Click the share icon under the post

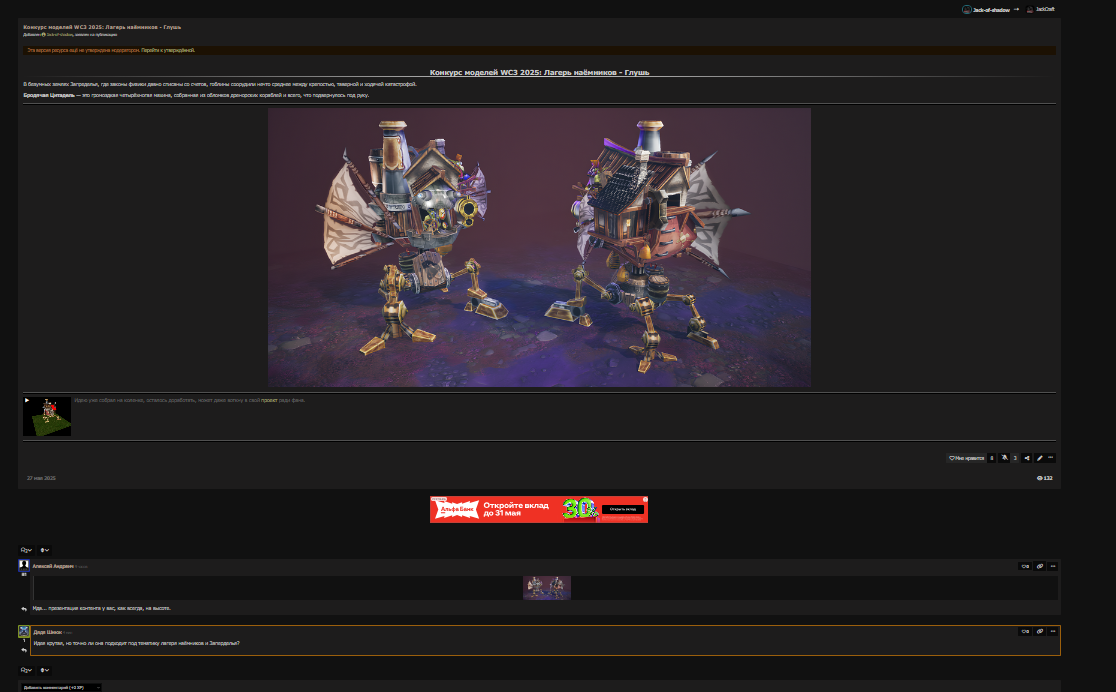[x=1028, y=458]
